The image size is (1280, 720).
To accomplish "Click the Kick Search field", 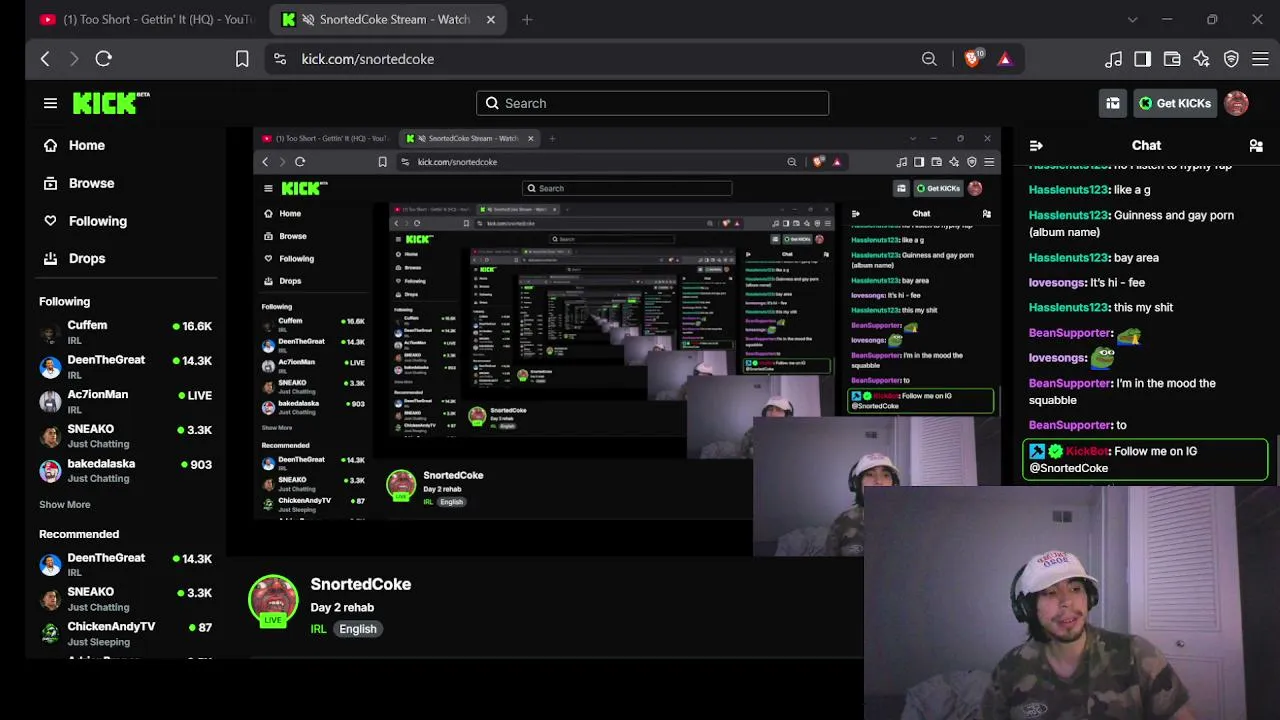I will click(652, 103).
